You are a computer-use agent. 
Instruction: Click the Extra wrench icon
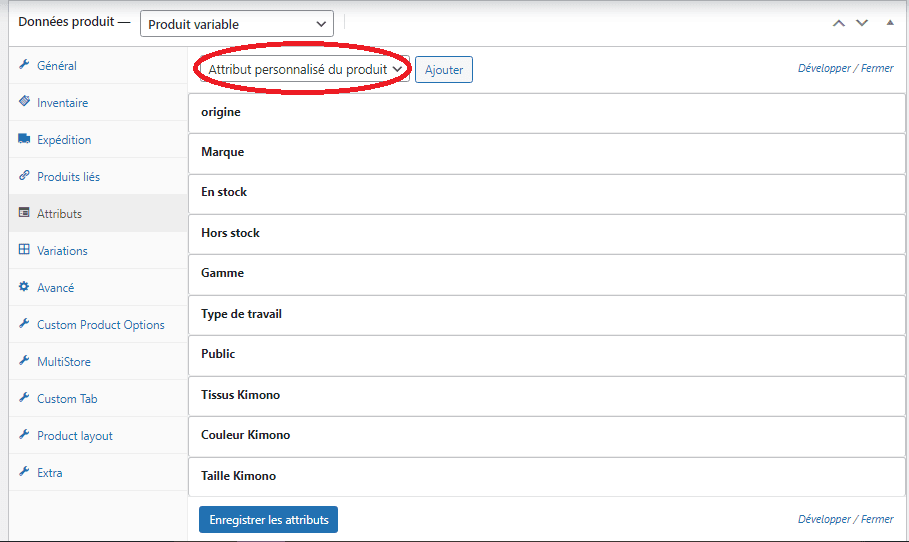coord(24,471)
